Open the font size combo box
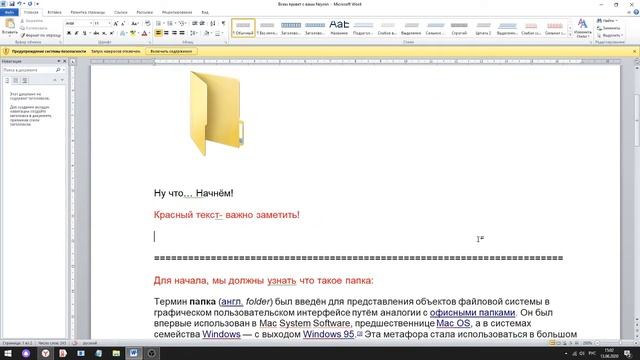The width and height of the screenshot is (640, 360). (102, 24)
